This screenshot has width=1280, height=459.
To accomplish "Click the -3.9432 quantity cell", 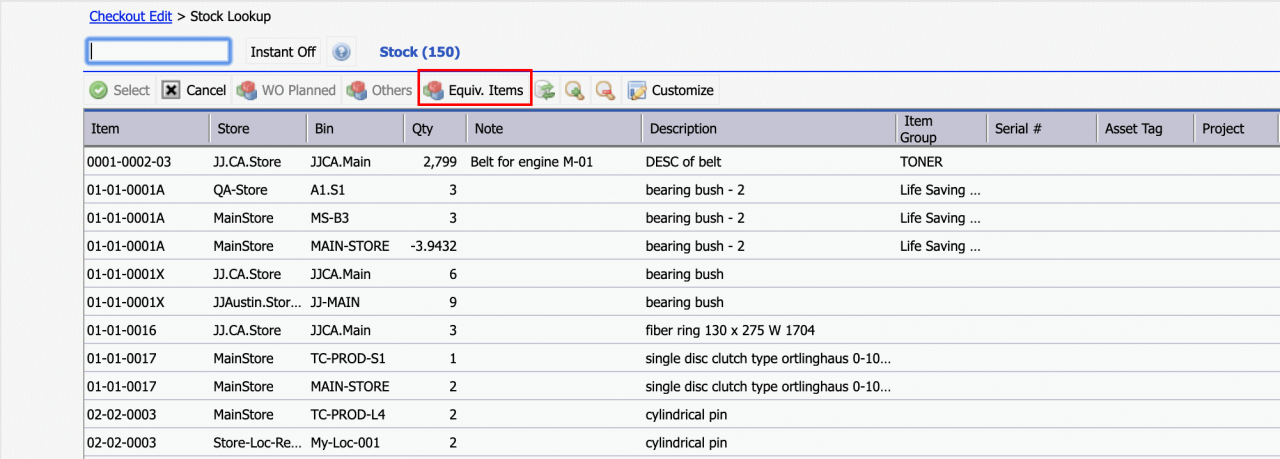I will pos(433,245).
